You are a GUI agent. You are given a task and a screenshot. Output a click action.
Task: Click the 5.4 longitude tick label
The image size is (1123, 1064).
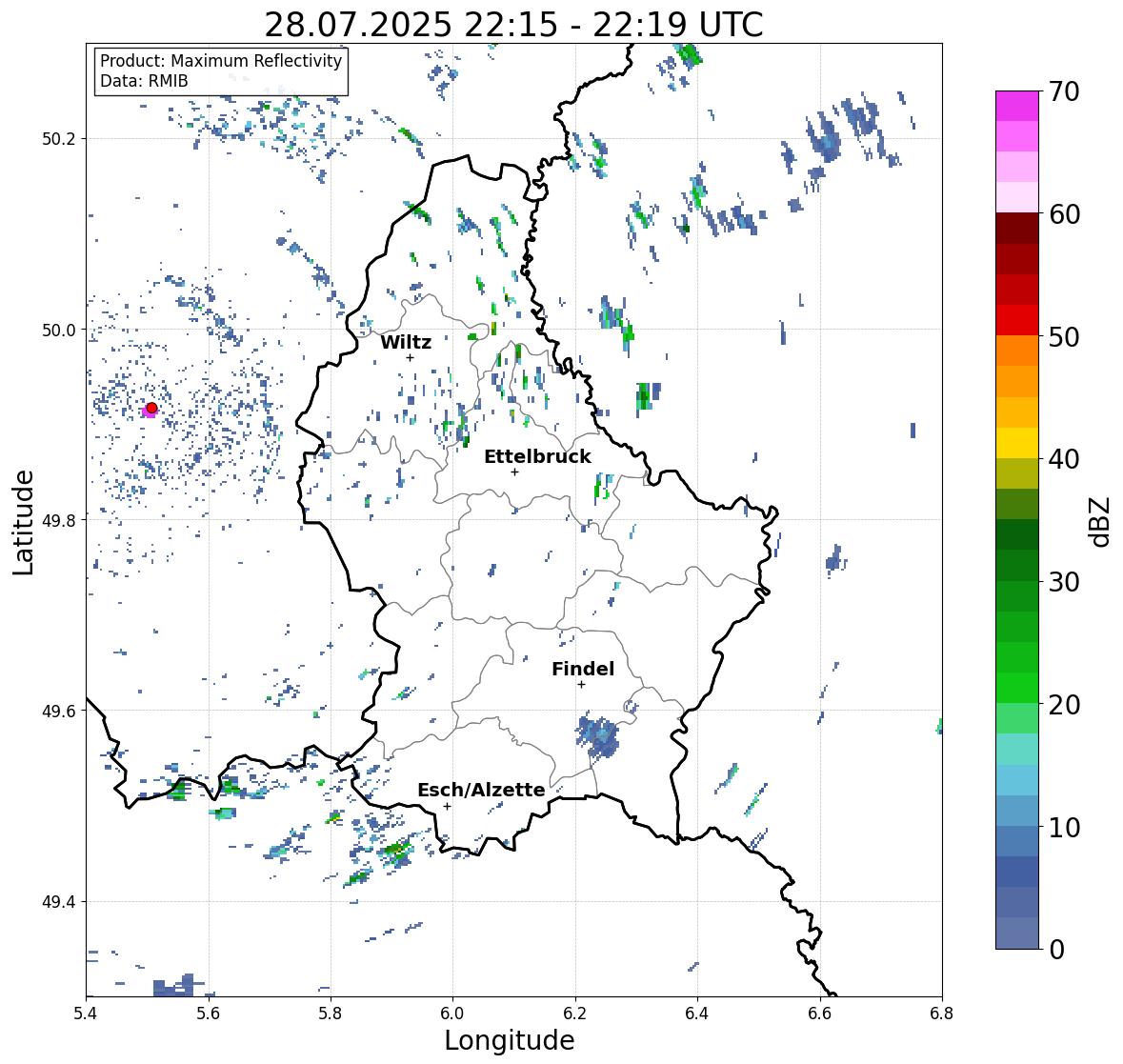(86, 1014)
